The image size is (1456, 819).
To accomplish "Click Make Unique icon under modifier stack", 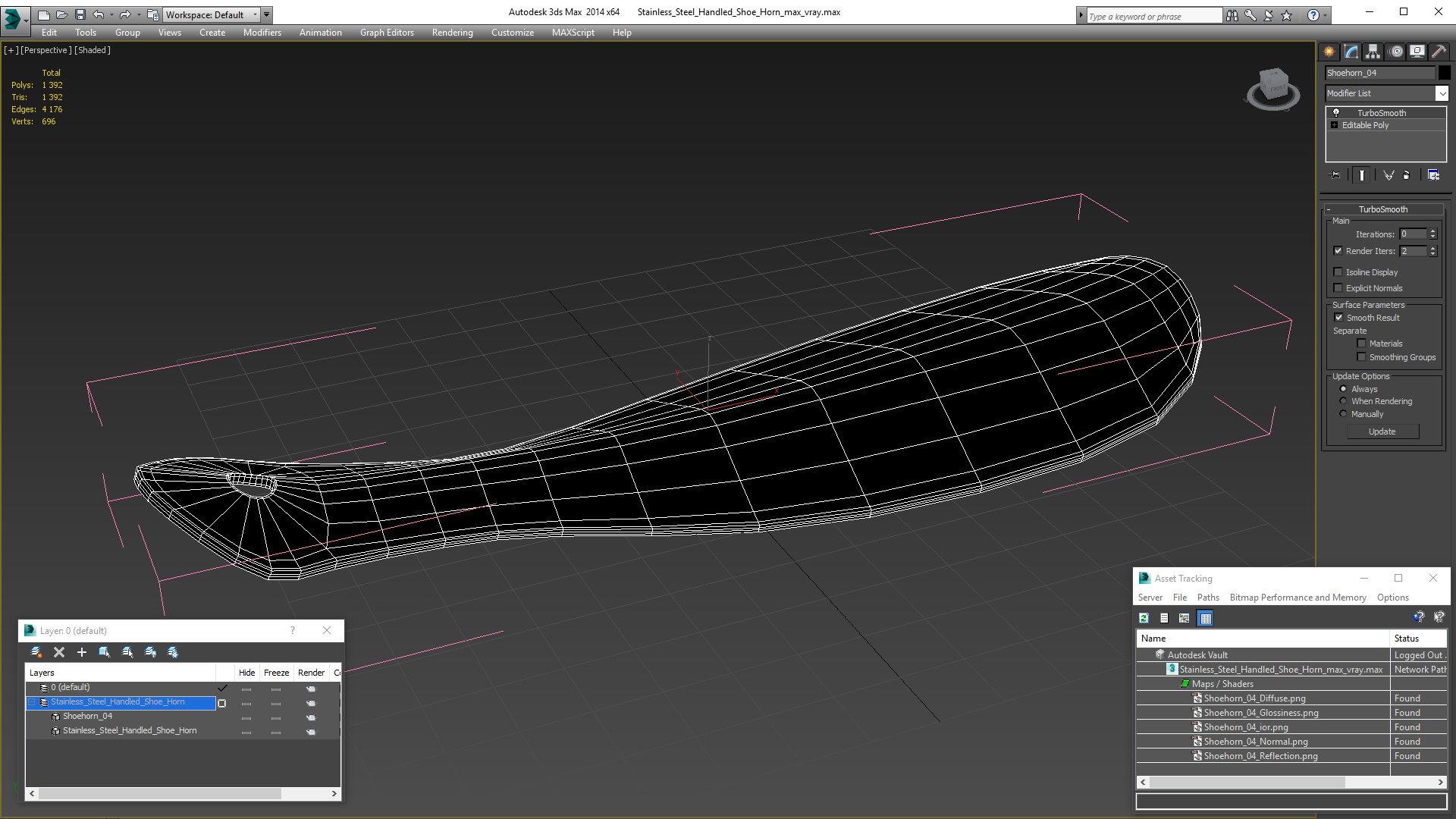I will point(1389,175).
